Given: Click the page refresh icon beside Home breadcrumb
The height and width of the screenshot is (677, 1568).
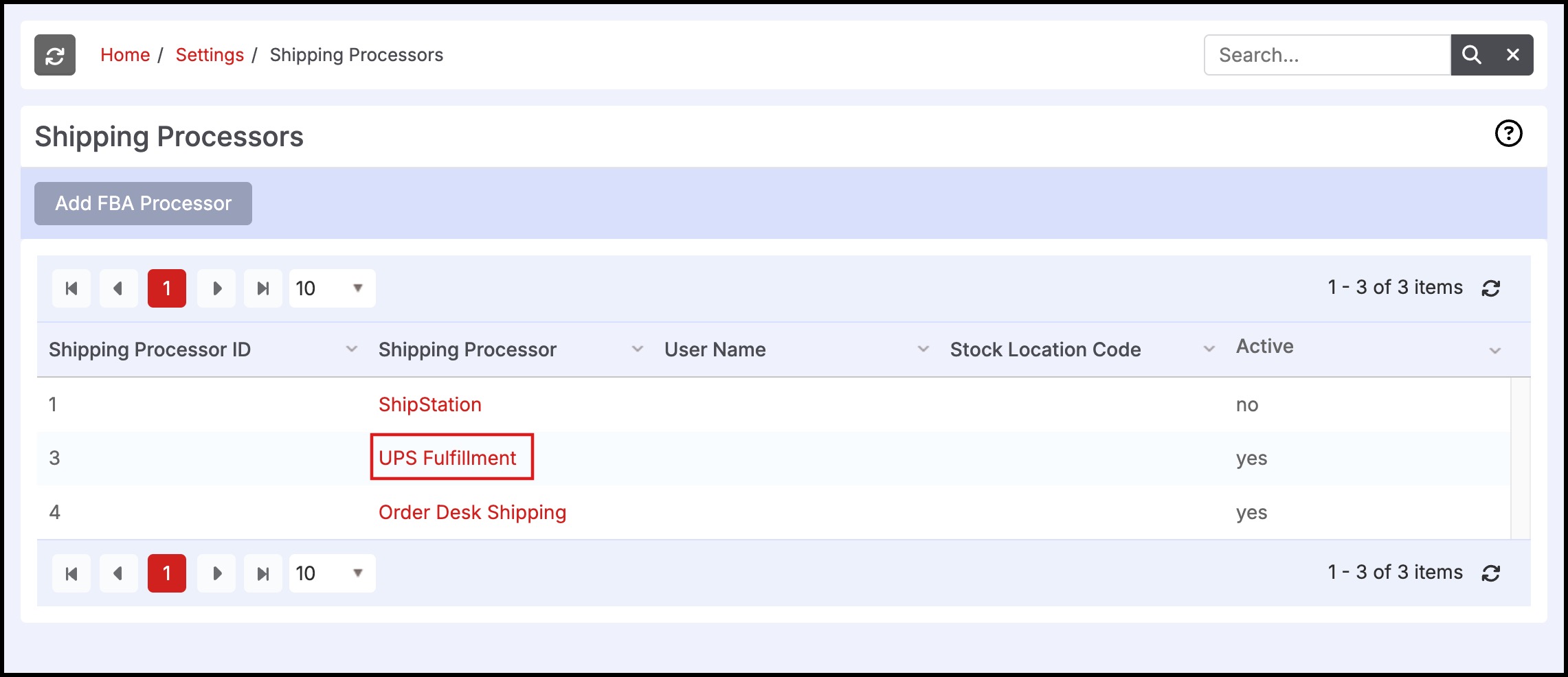Looking at the screenshot, I should (55, 55).
